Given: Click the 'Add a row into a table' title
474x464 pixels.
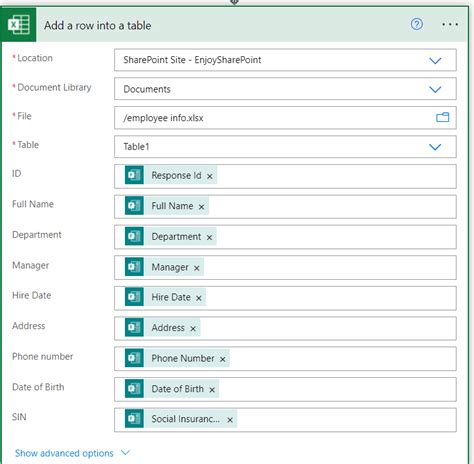Looking at the screenshot, I should [x=98, y=25].
